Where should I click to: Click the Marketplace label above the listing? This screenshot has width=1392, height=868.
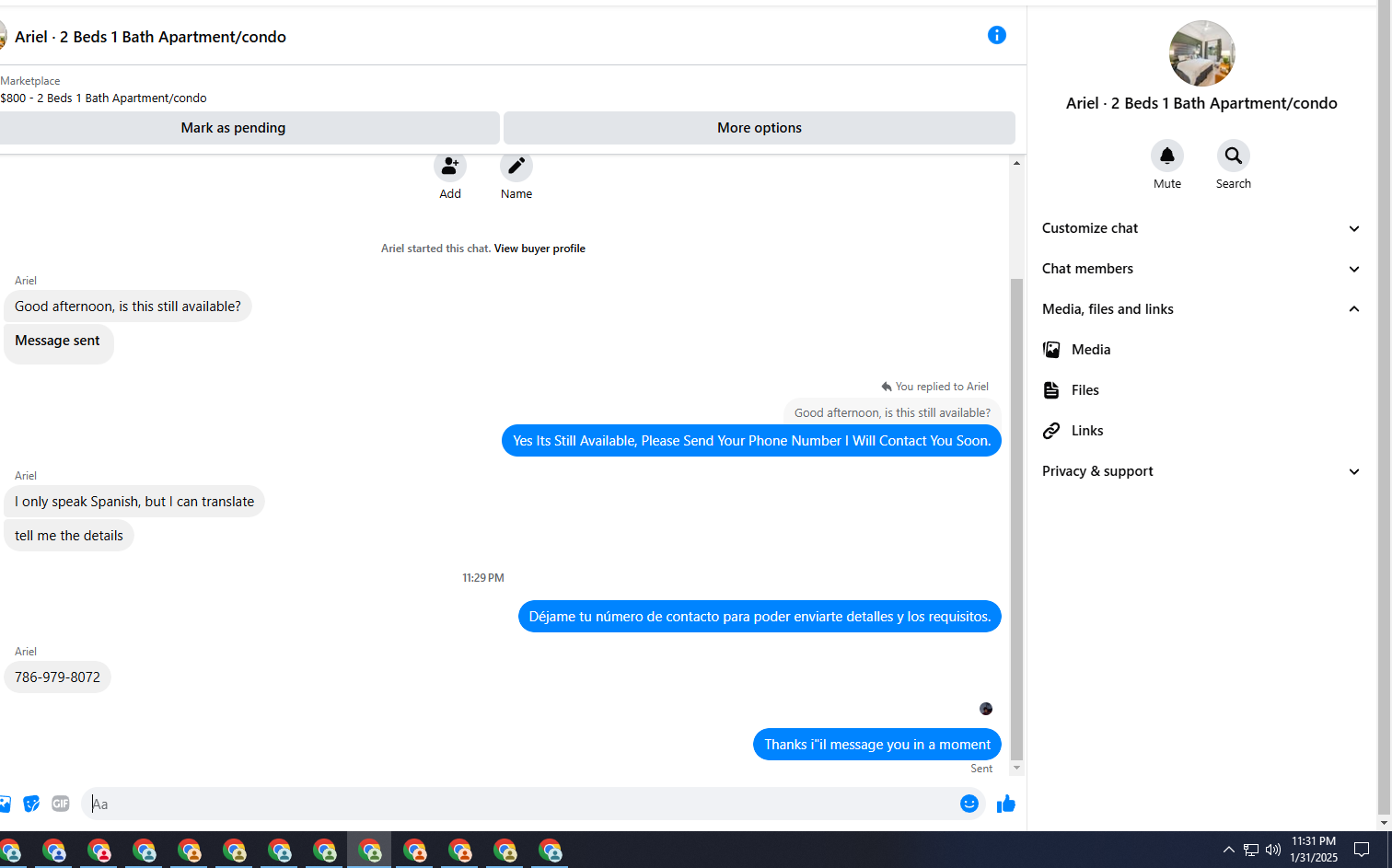tap(30, 81)
